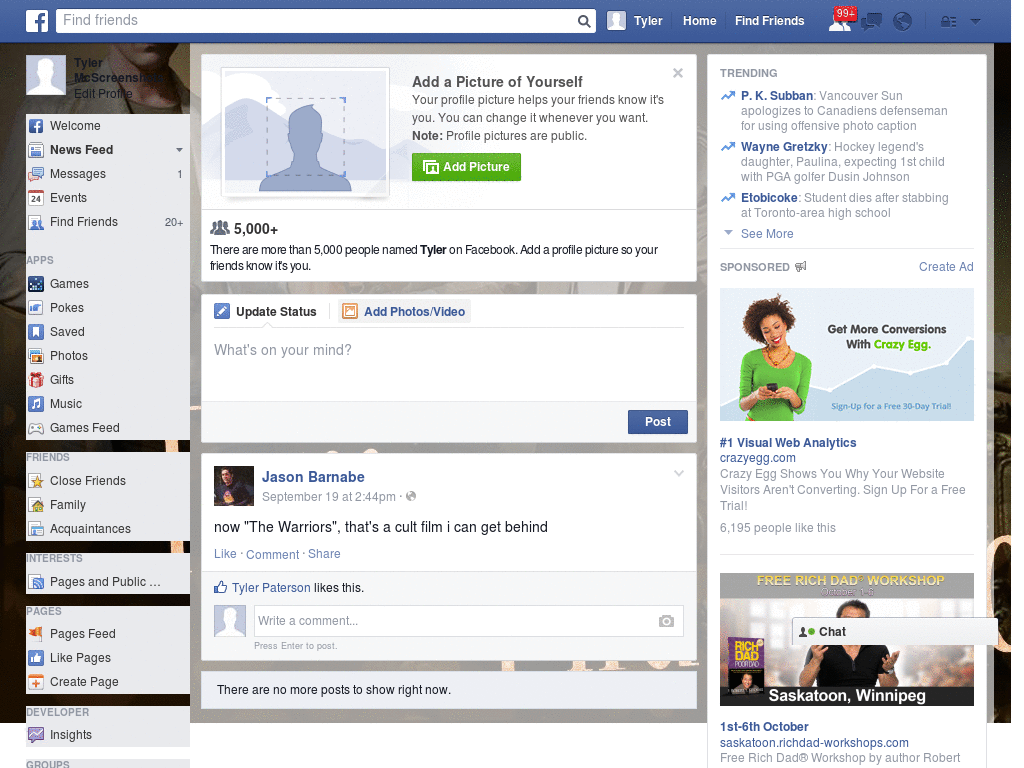
Task: Open Pokes from the sidebar
Action: (x=67, y=308)
